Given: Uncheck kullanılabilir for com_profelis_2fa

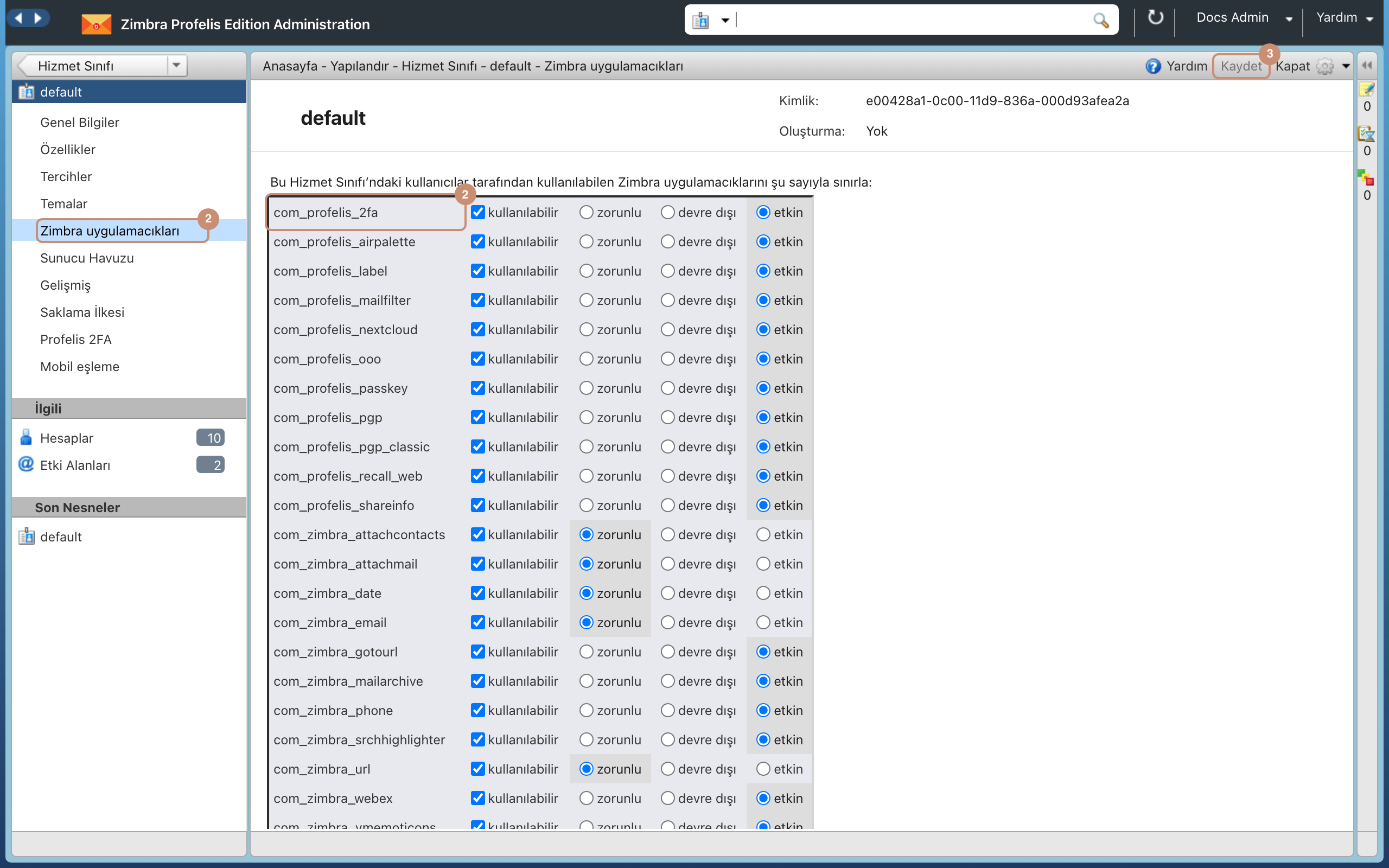Looking at the screenshot, I should (x=477, y=213).
